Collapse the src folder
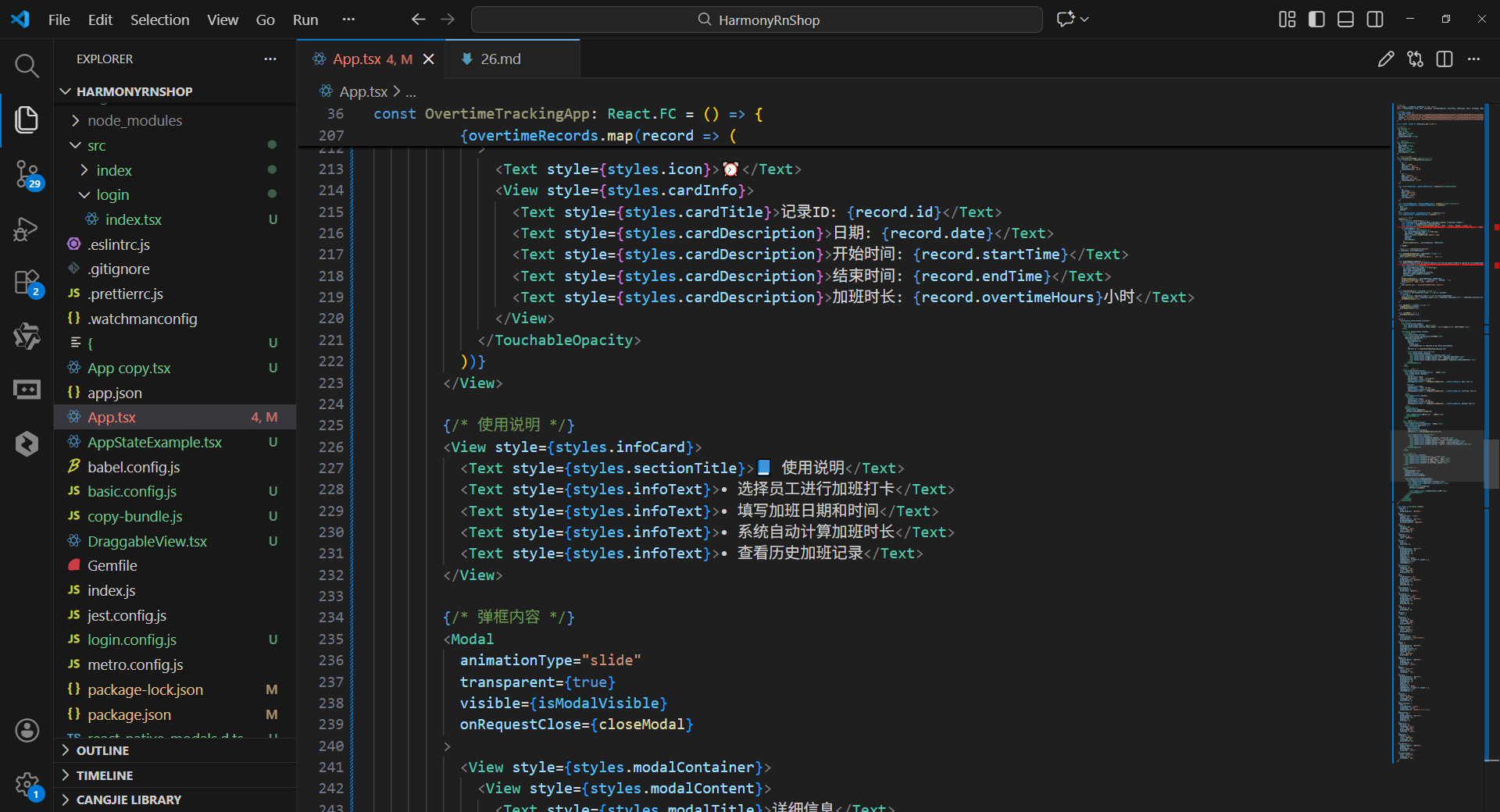This screenshot has height=812, width=1500. 175,145
